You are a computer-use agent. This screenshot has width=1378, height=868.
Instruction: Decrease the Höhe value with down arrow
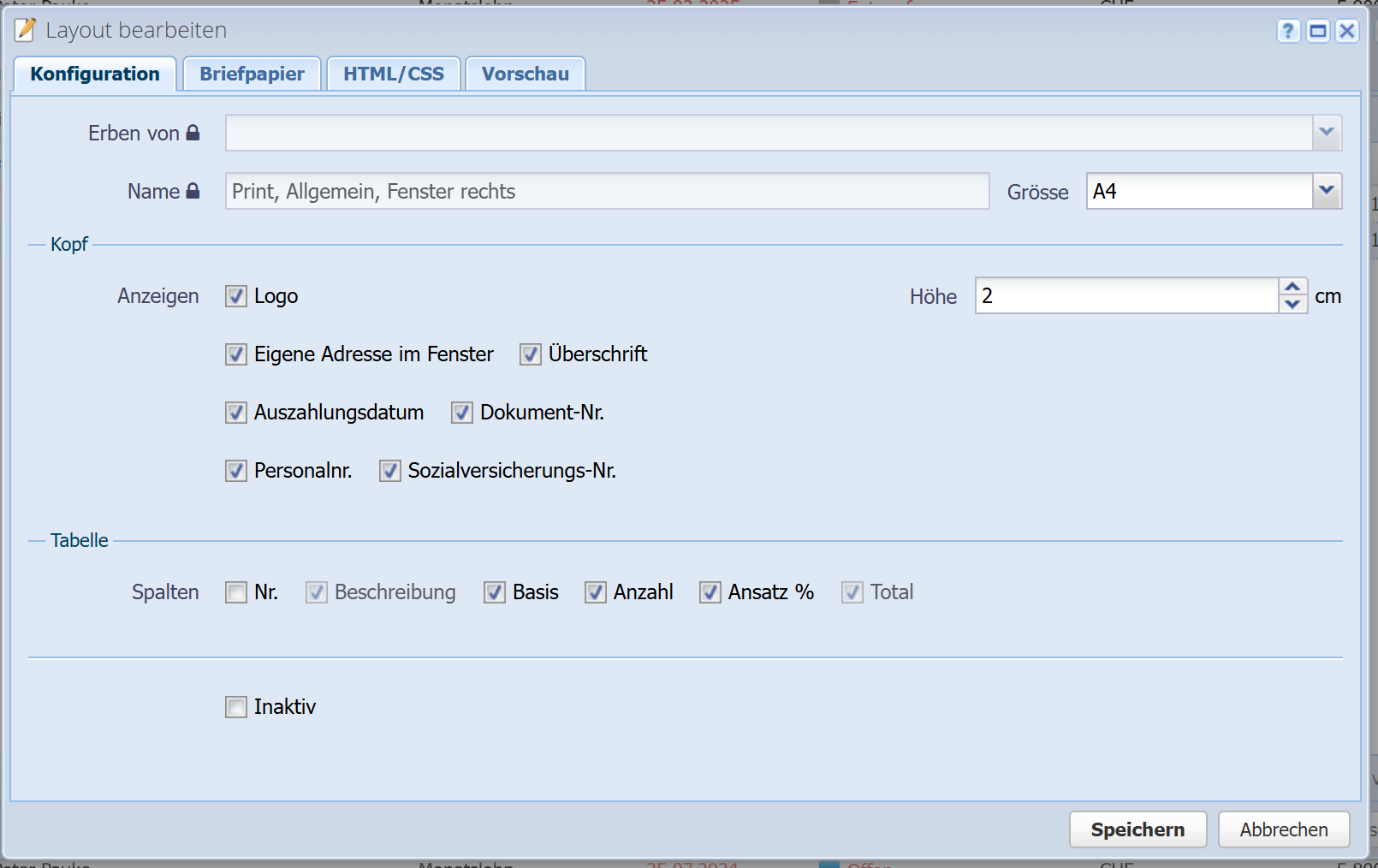click(1292, 305)
